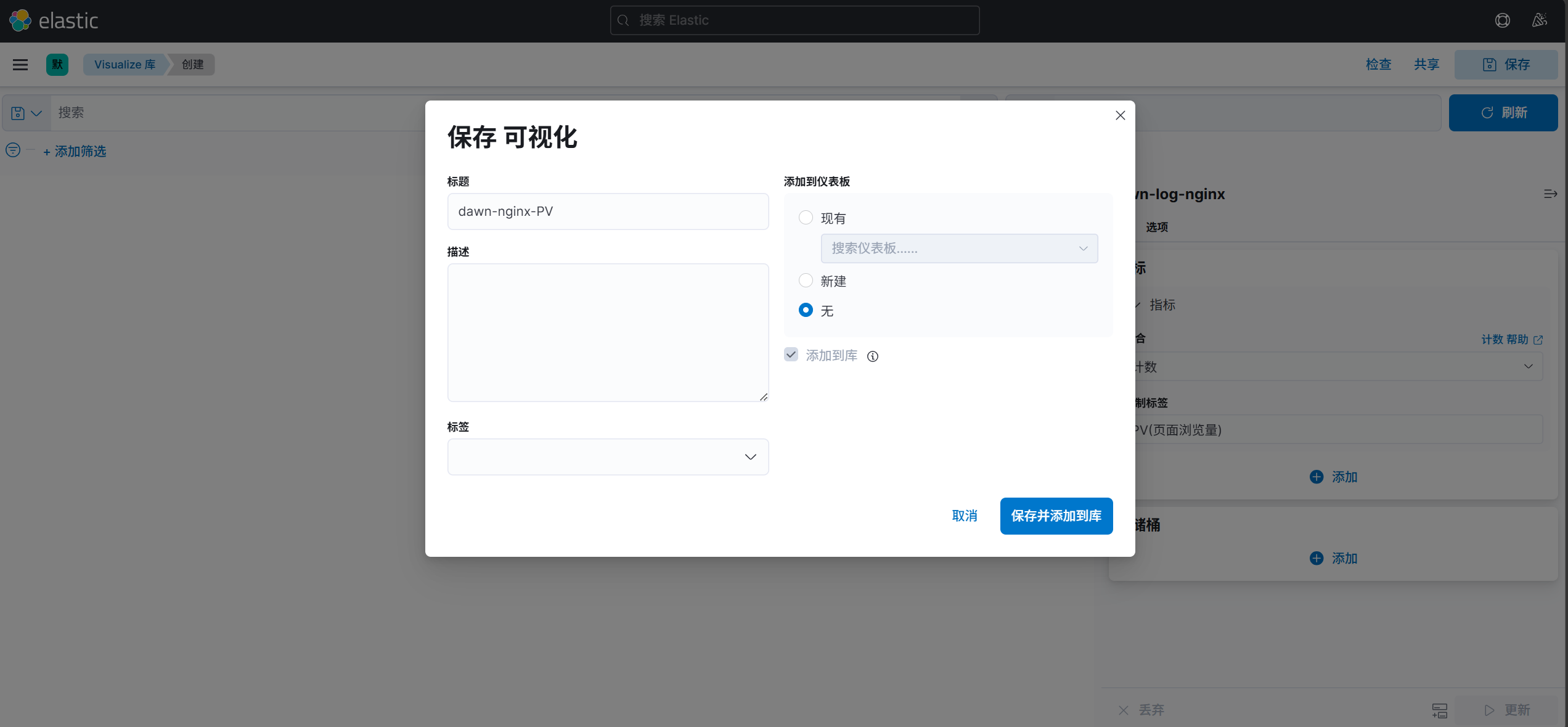The height and width of the screenshot is (727, 1568).
Task: Click the filter options icon
Action: [13, 150]
